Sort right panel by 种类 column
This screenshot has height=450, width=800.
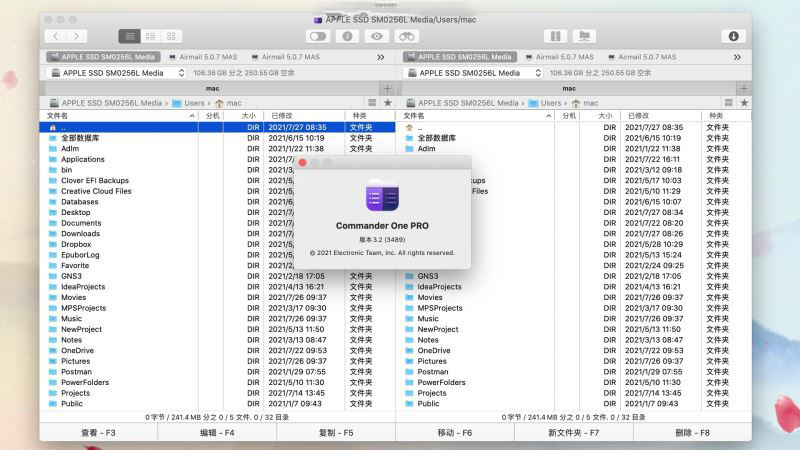point(726,116)
